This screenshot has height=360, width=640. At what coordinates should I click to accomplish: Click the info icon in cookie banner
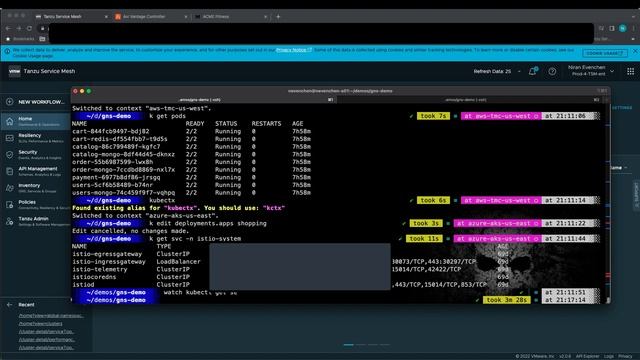pos(7,51)
